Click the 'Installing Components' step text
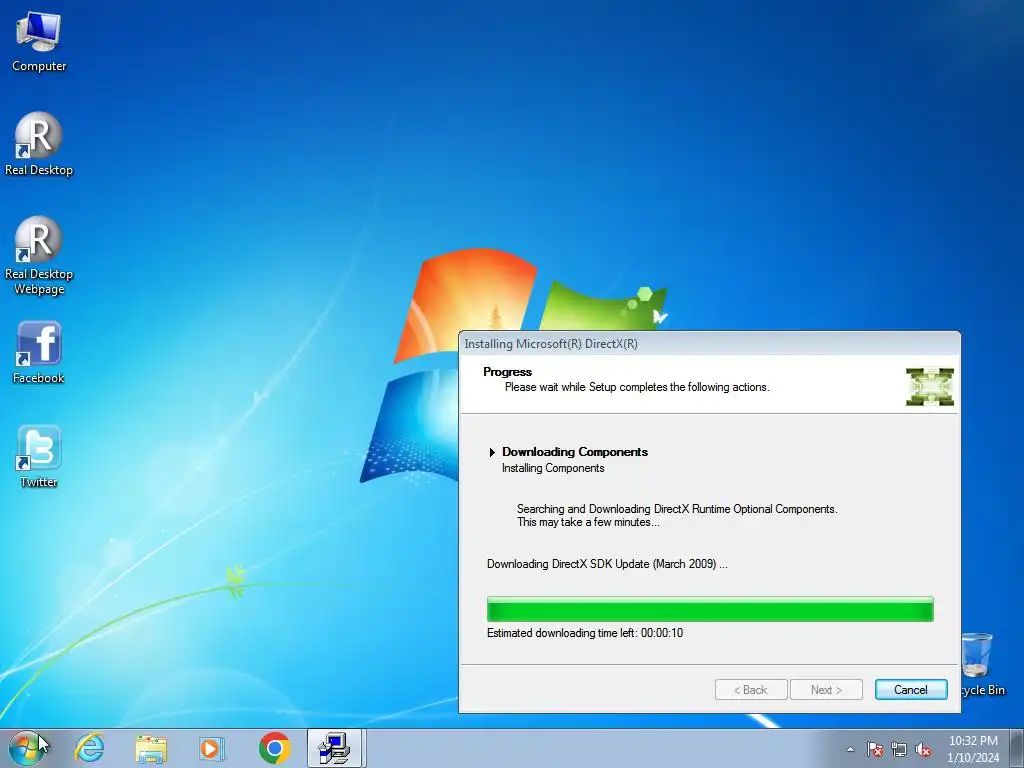The image size is (1024, 768). [x=553, y=468]
